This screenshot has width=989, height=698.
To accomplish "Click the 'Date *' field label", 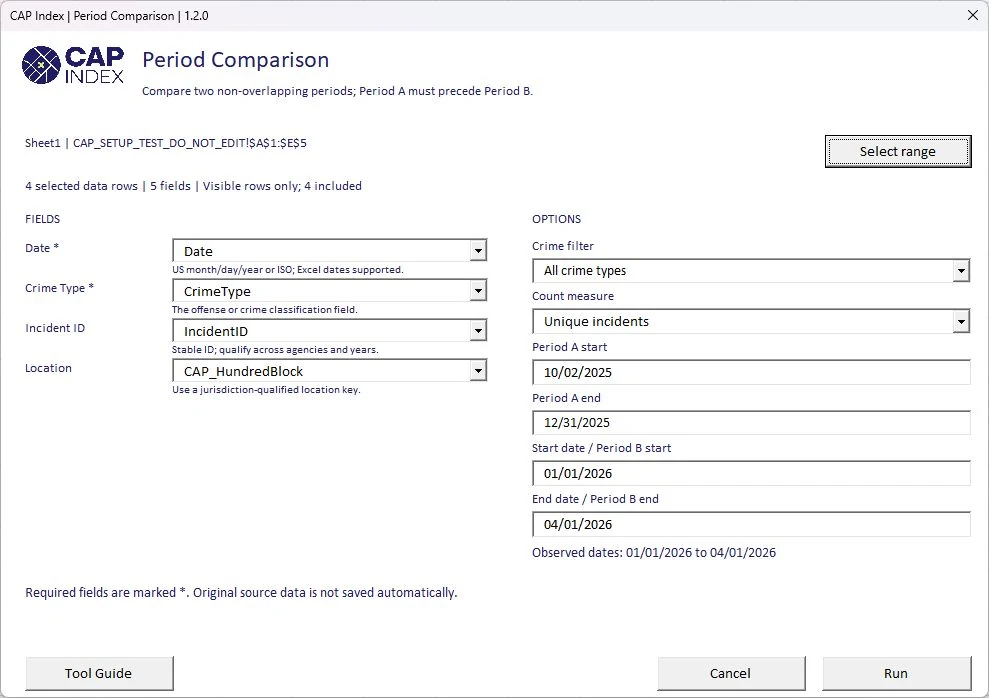I will click(x=42, y=248).
